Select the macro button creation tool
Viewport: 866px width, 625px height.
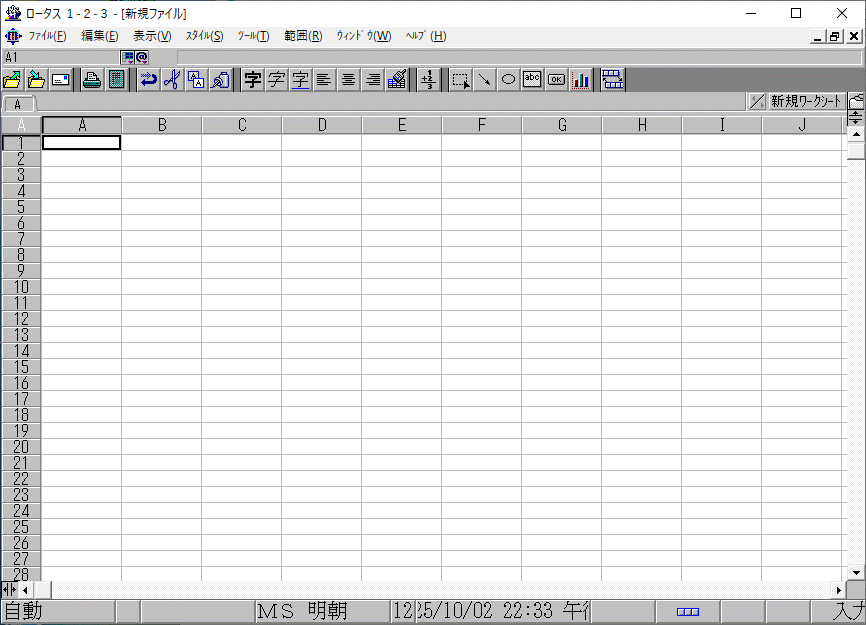[x=556, y=80]
